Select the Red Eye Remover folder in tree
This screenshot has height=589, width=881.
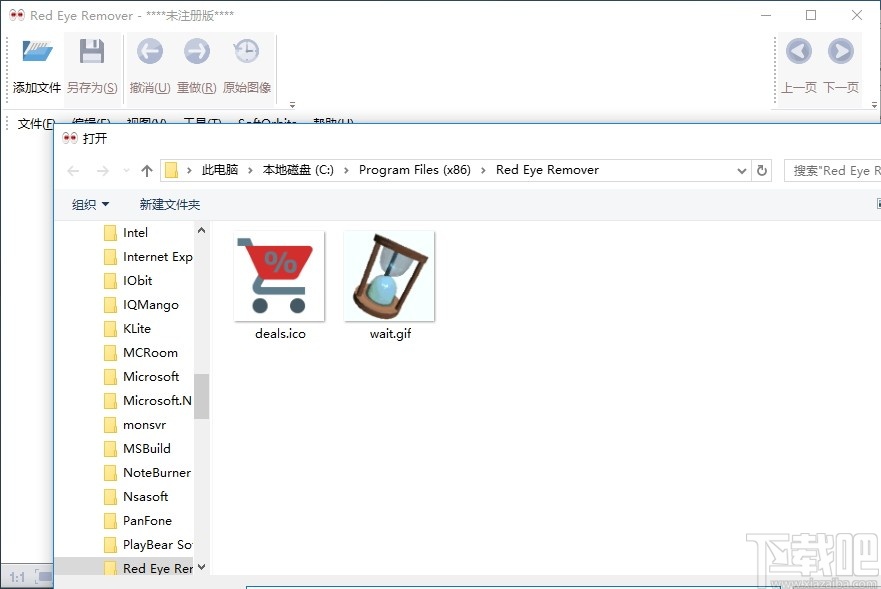(148, 568)
